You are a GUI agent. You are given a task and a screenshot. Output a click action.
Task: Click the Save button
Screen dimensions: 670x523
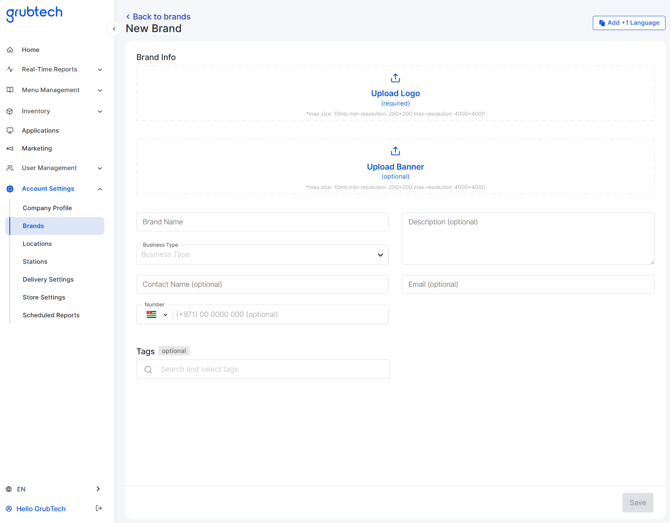pos(638,502)
